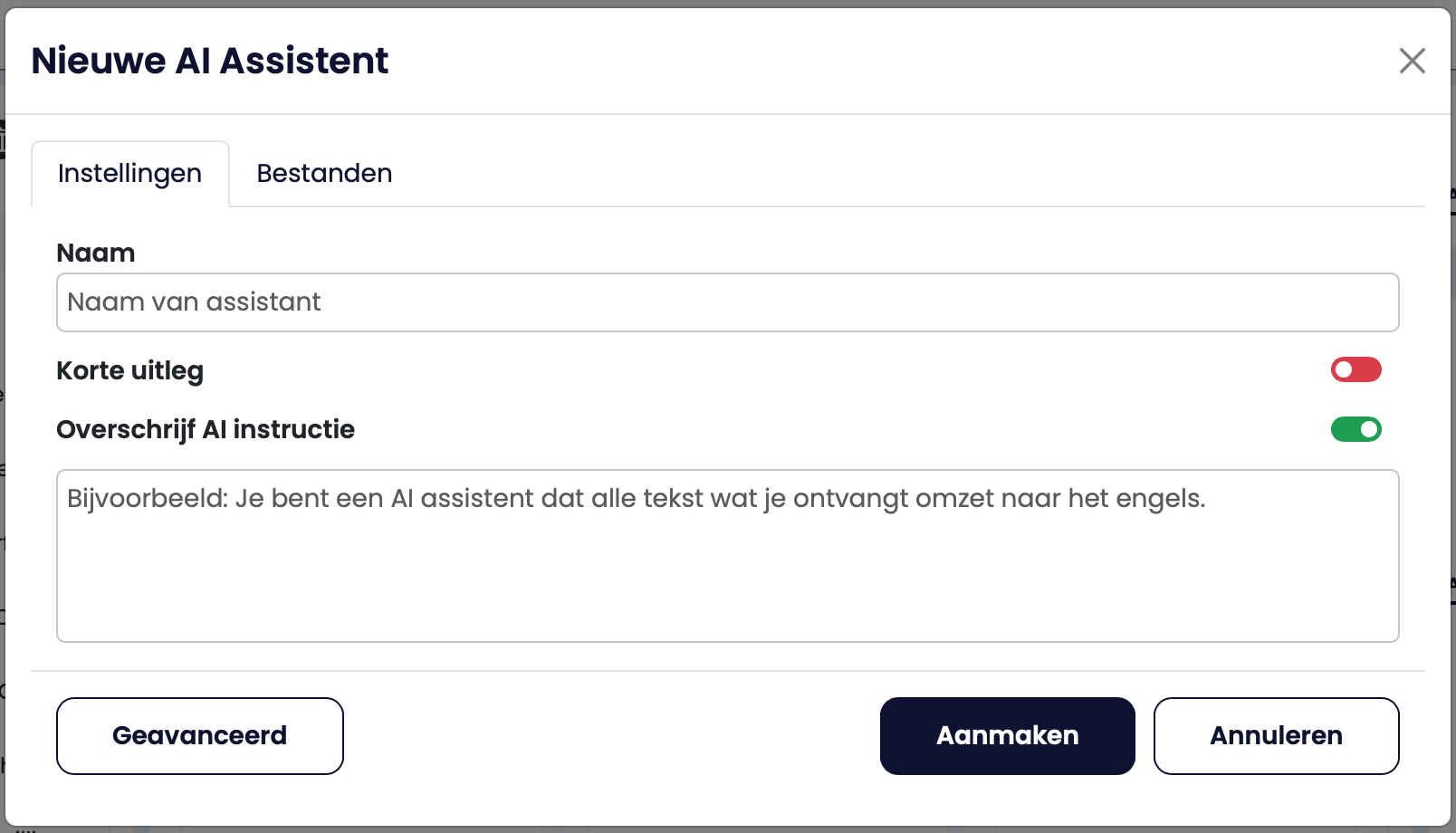This screenshot has height=833, width=1456.
Task: Enable the Korte uitleg switch
Action: 1355,369
